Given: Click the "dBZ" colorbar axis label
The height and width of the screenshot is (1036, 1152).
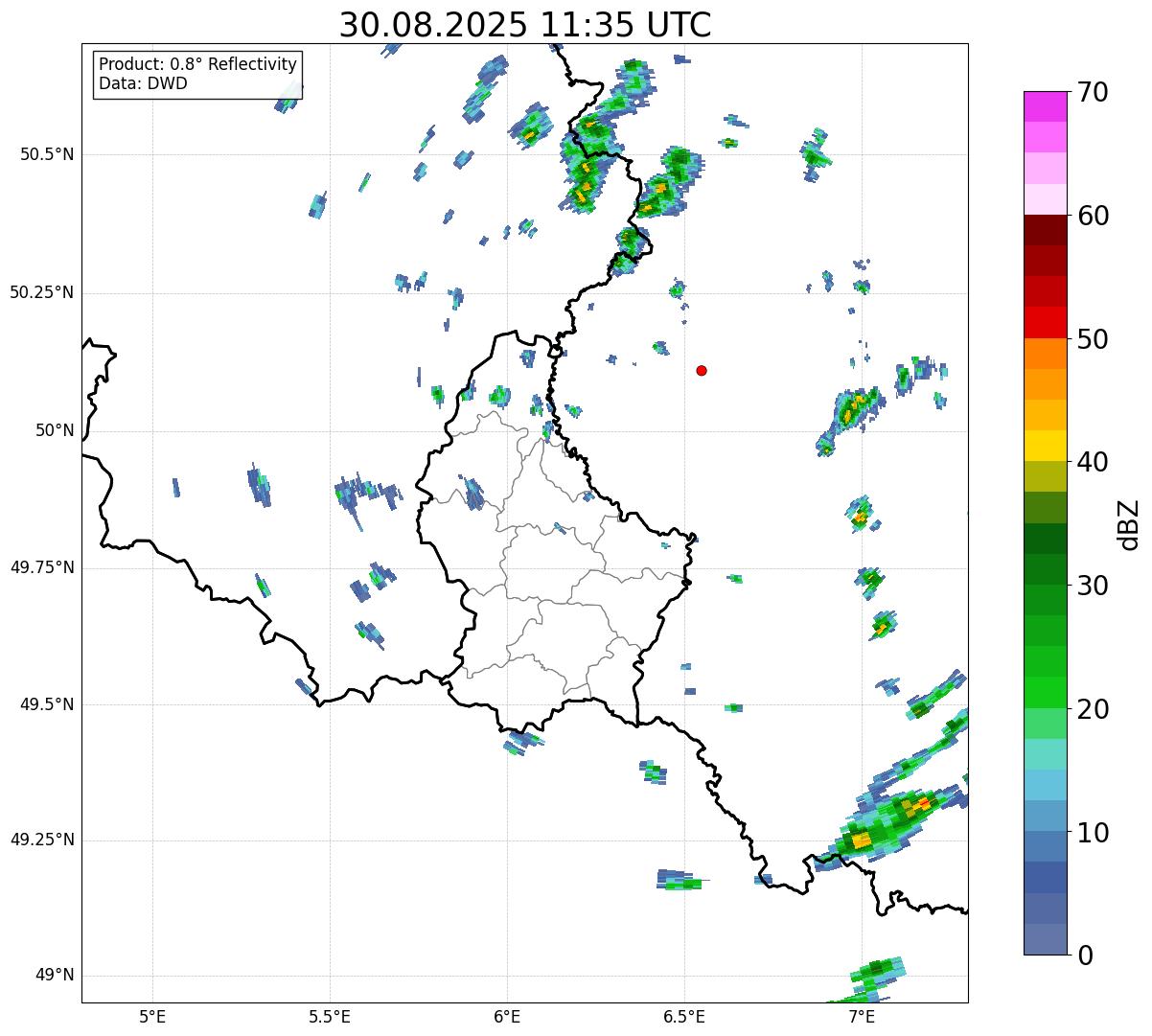Looking at the screenshot, I should (x=1129, y=523).
